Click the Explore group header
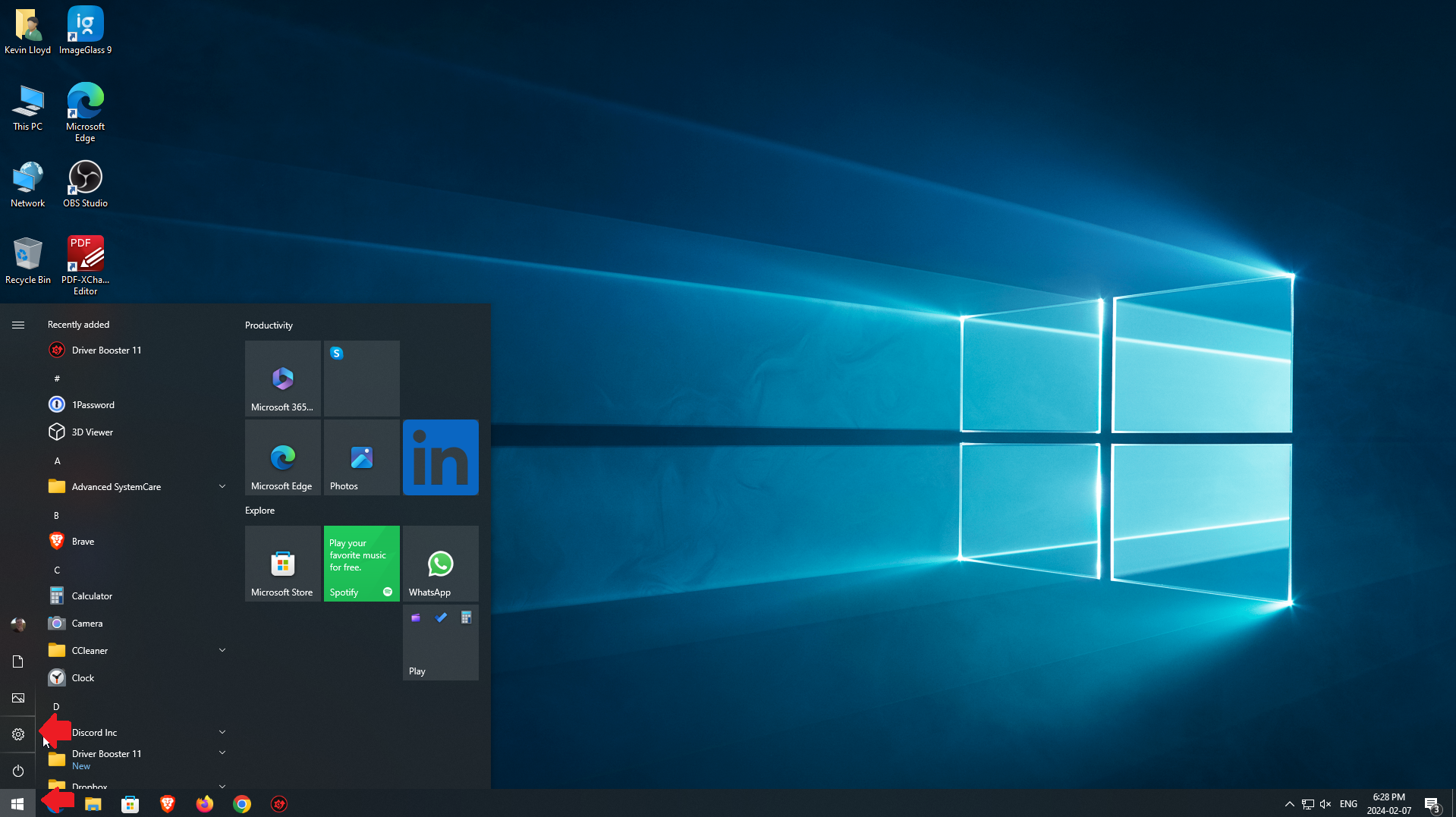1456x817 pixels. [259, 511]
